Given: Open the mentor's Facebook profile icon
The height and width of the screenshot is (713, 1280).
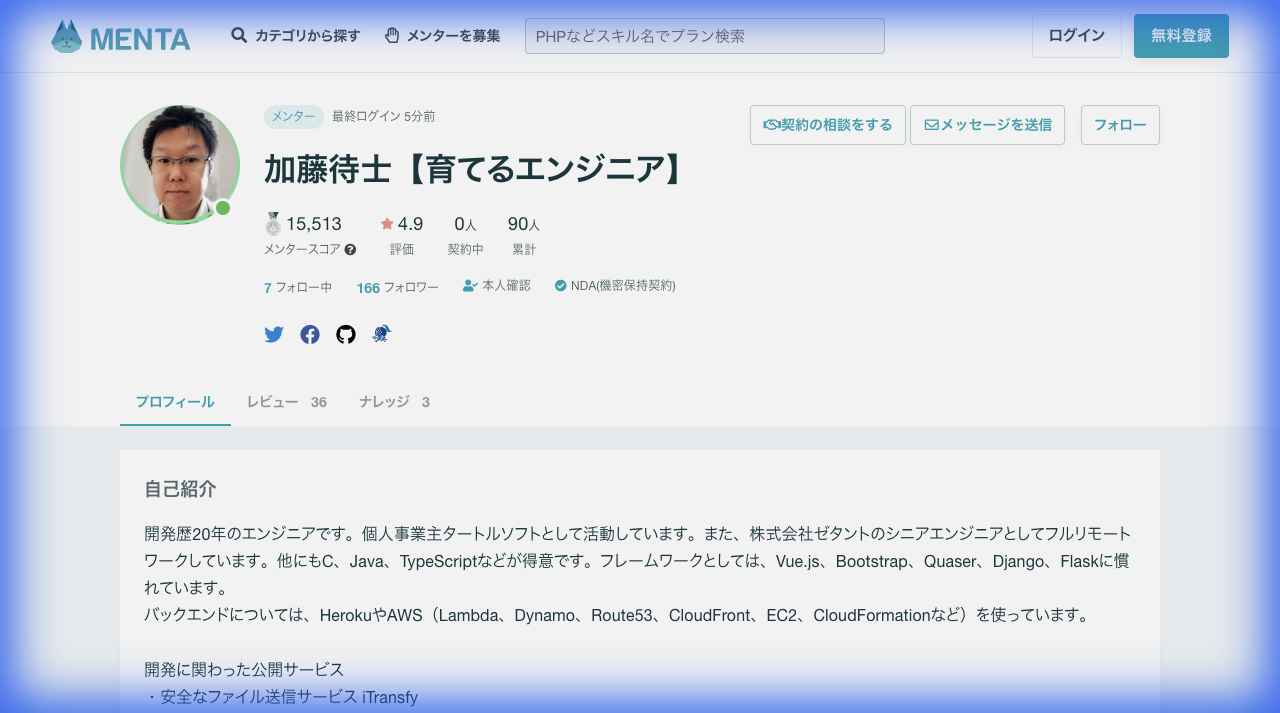Looking at the screenshot, I should pos(310,334).
